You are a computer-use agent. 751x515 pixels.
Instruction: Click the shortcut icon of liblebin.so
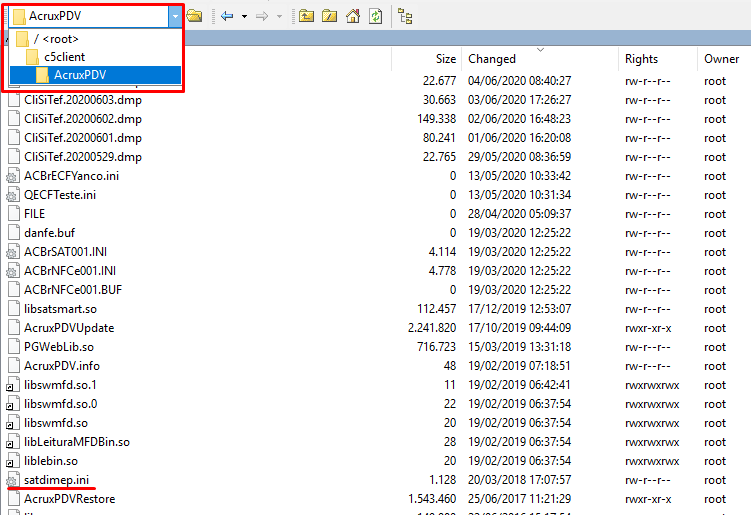[x=13, y=461]
